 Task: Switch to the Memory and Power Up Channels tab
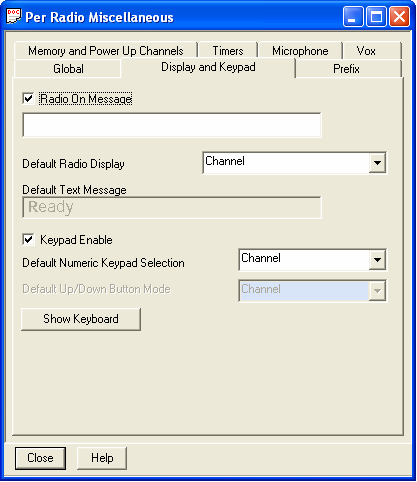pyautogui.click(x=106, y=51)
